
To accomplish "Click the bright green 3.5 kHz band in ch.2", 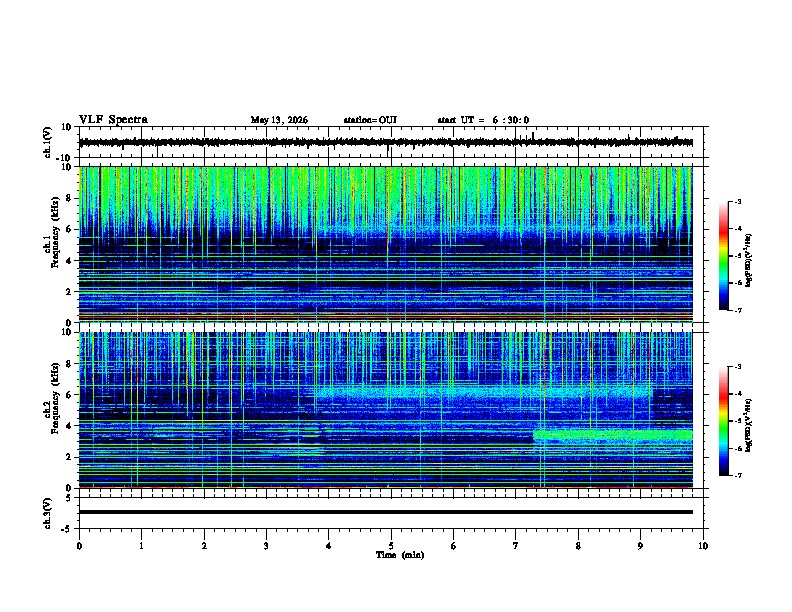I will [613, 435].
